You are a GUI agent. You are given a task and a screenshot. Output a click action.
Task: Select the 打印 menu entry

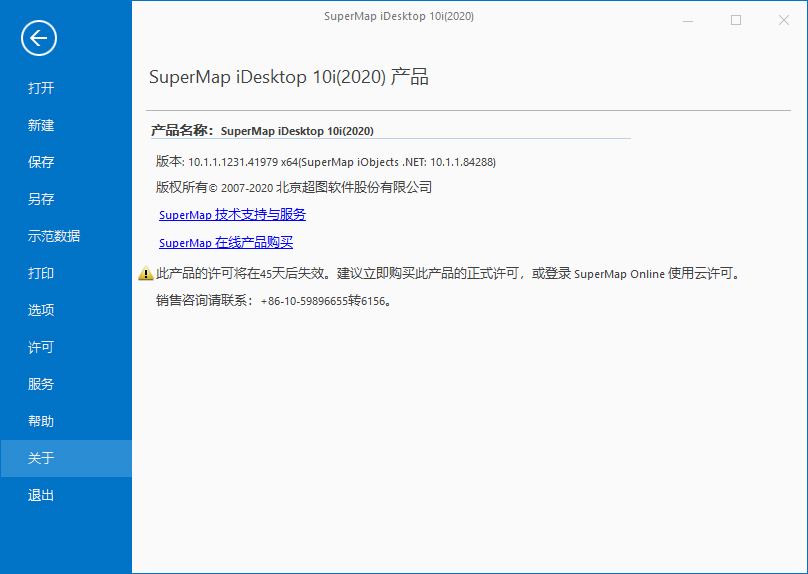click(x=41, y=273)
